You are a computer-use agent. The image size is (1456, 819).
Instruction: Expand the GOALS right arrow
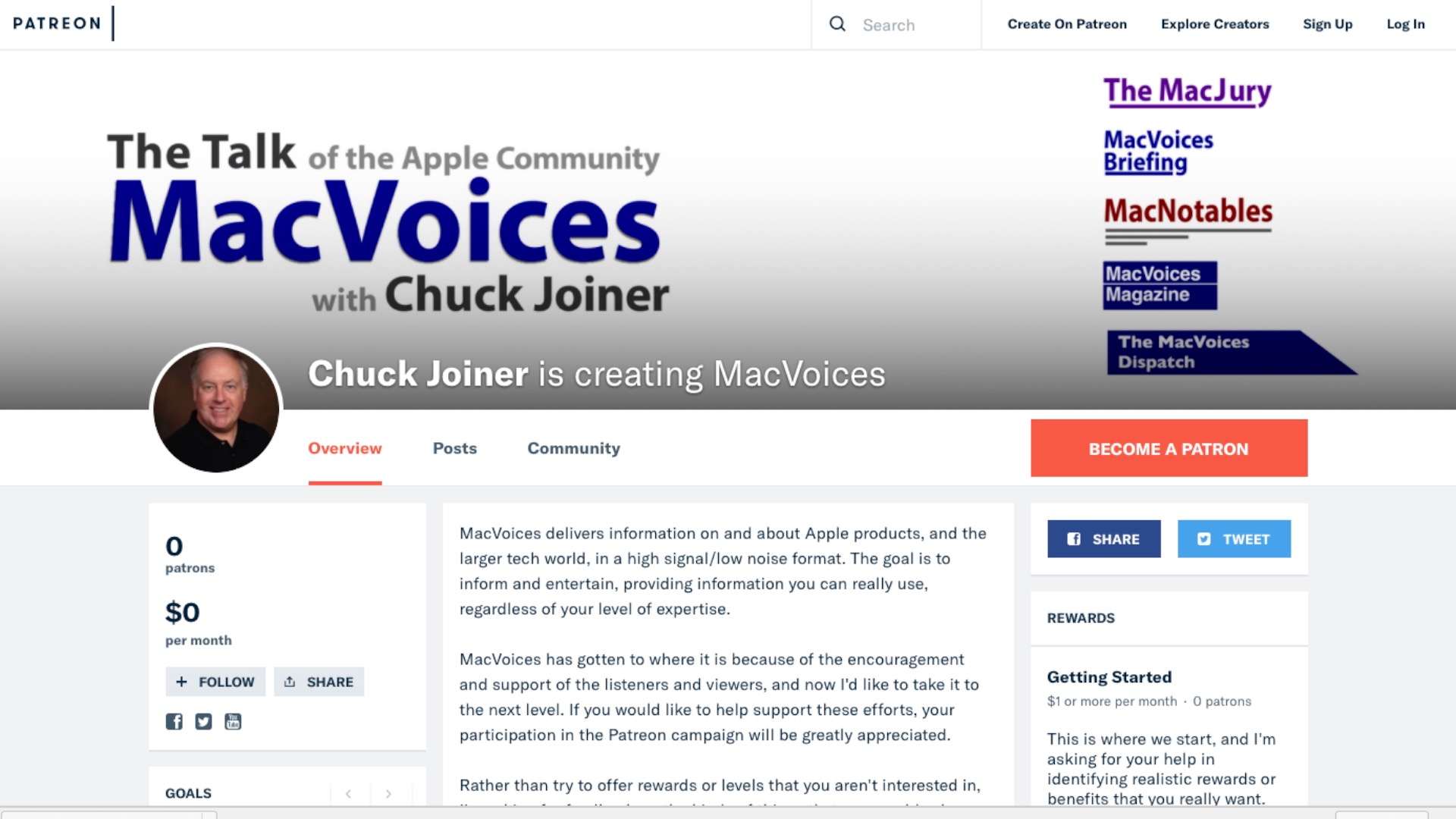[x=388, y=793]
